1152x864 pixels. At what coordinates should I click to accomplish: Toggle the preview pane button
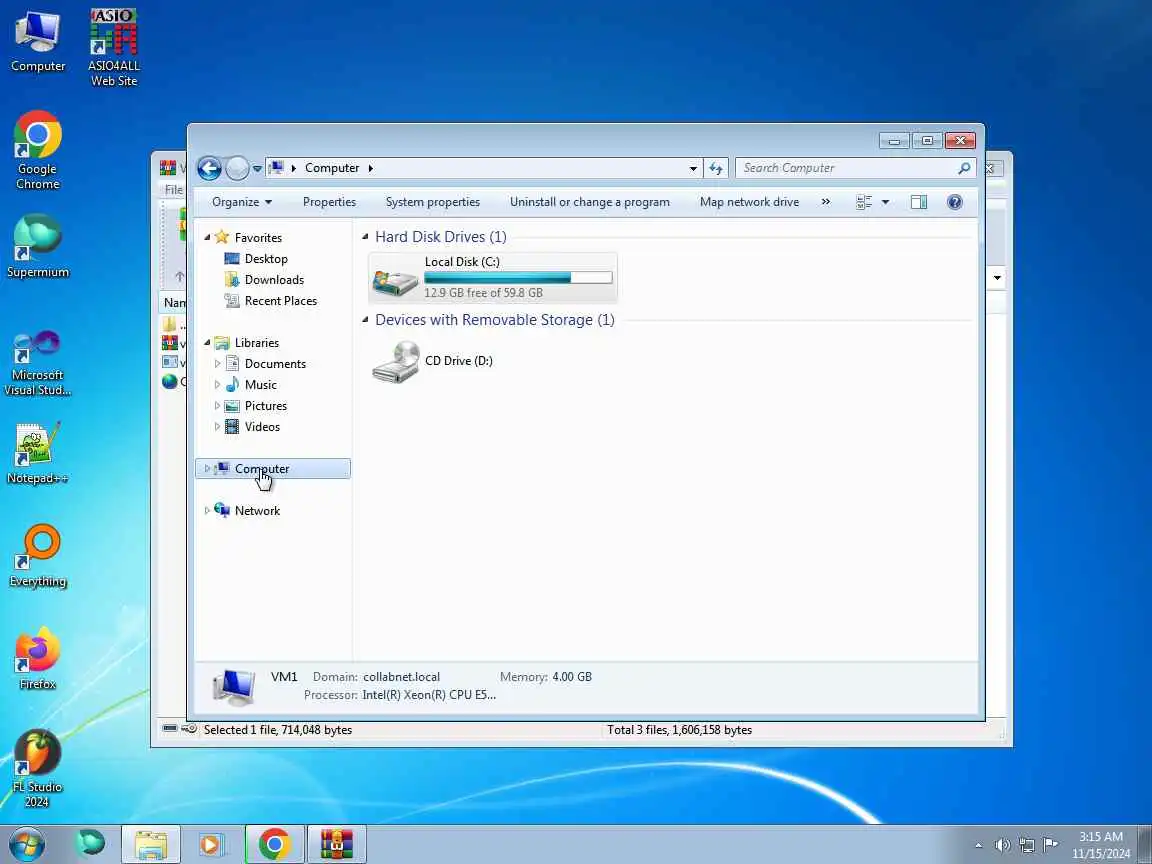click(918, 202)
